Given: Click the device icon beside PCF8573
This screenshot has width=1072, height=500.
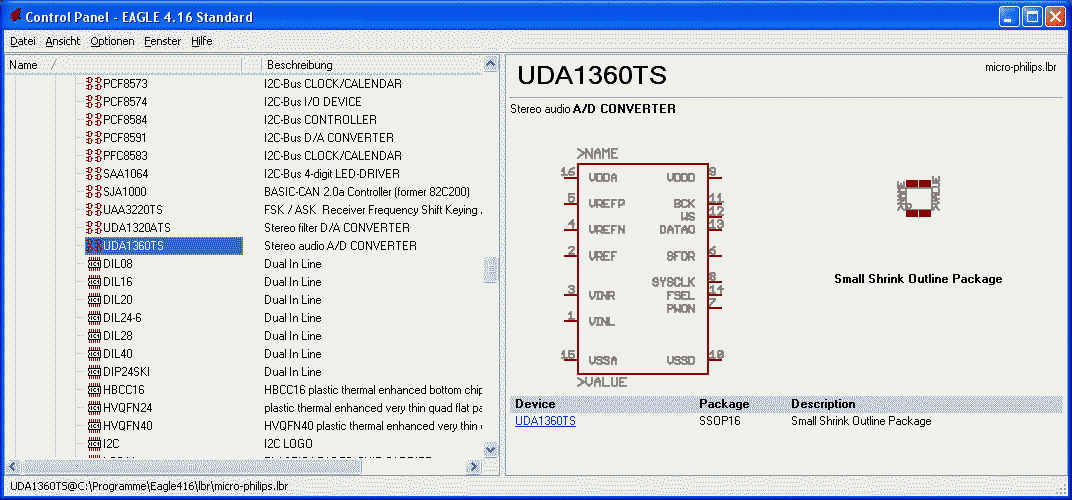Looking at the screenshot, I should pyautogui.click(x=94, y=84).
